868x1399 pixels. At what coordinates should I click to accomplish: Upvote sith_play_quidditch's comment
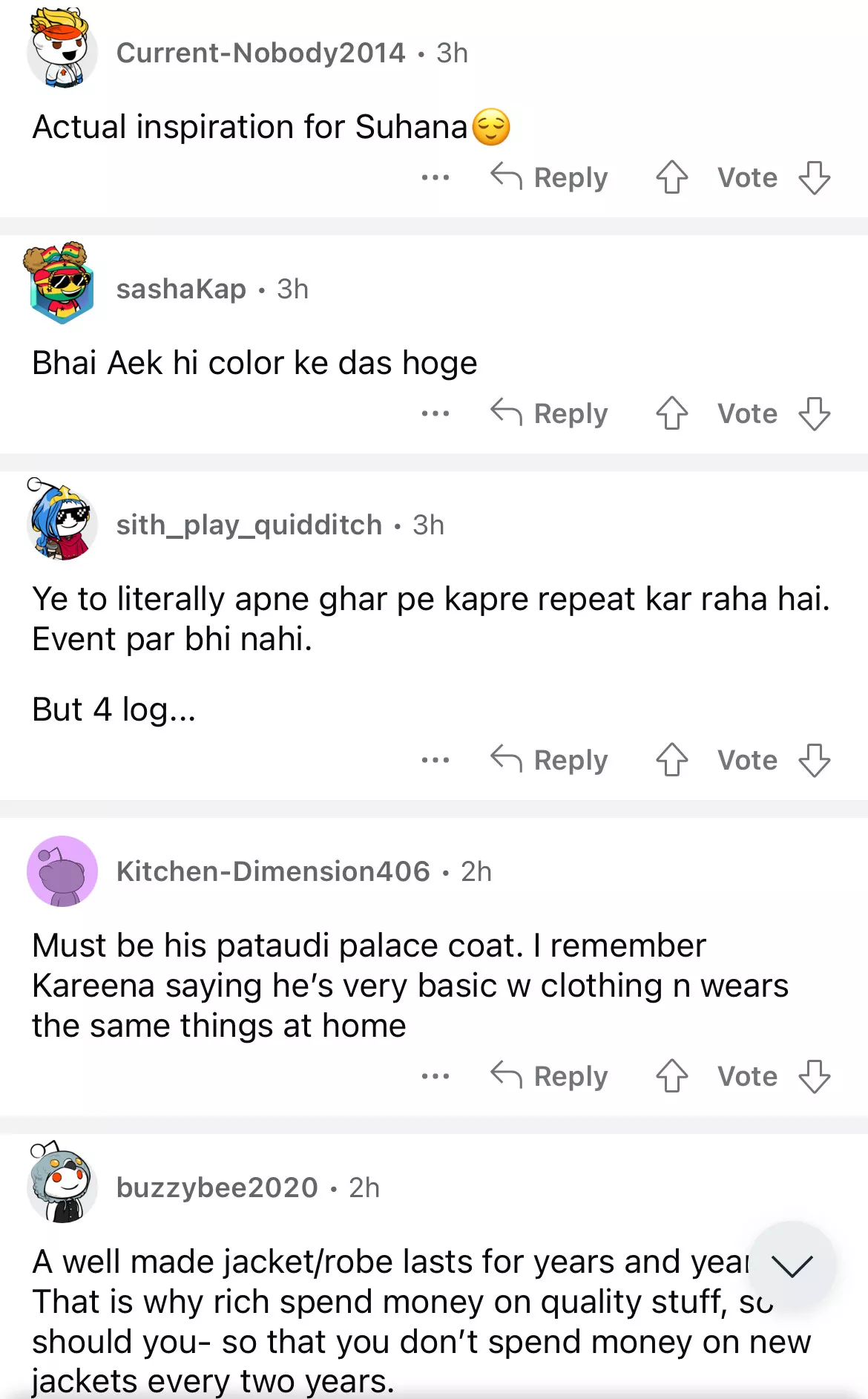click(x=671, y=761)
